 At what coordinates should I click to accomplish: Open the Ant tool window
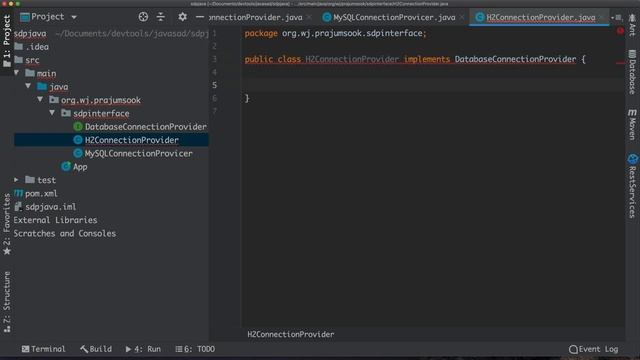pos(632,24)
